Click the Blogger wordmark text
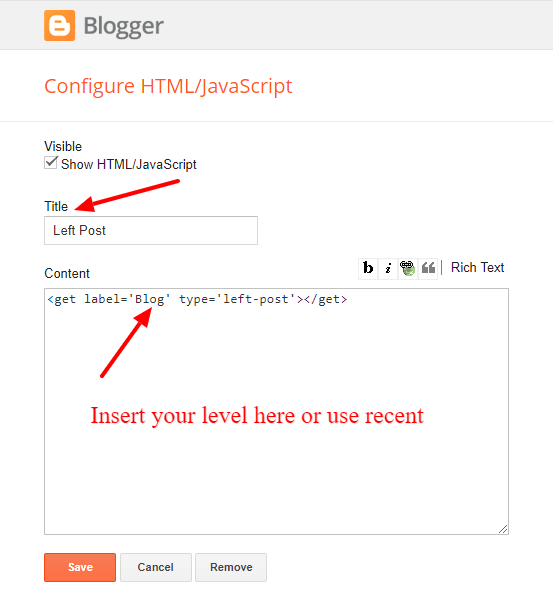Viewport: 553px width, 599px height. tap(123, 26)
